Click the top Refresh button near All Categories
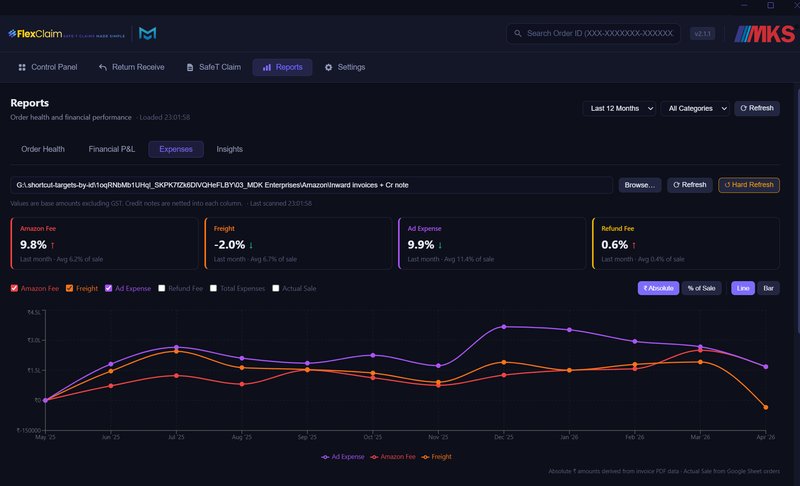This screenshot has height=486, width=800. coord(757,108)
